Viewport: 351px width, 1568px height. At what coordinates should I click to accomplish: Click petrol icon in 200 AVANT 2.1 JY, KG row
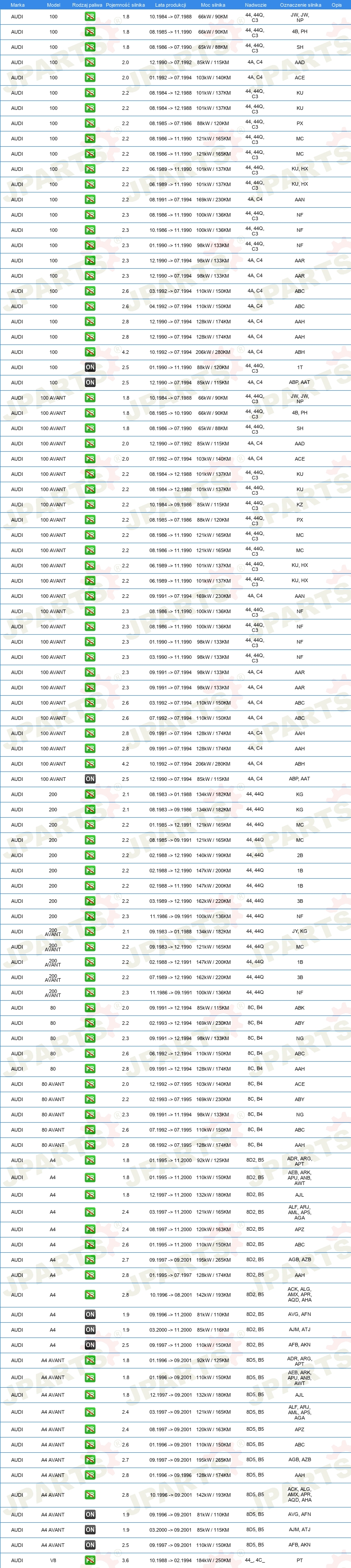pos(90,931)
